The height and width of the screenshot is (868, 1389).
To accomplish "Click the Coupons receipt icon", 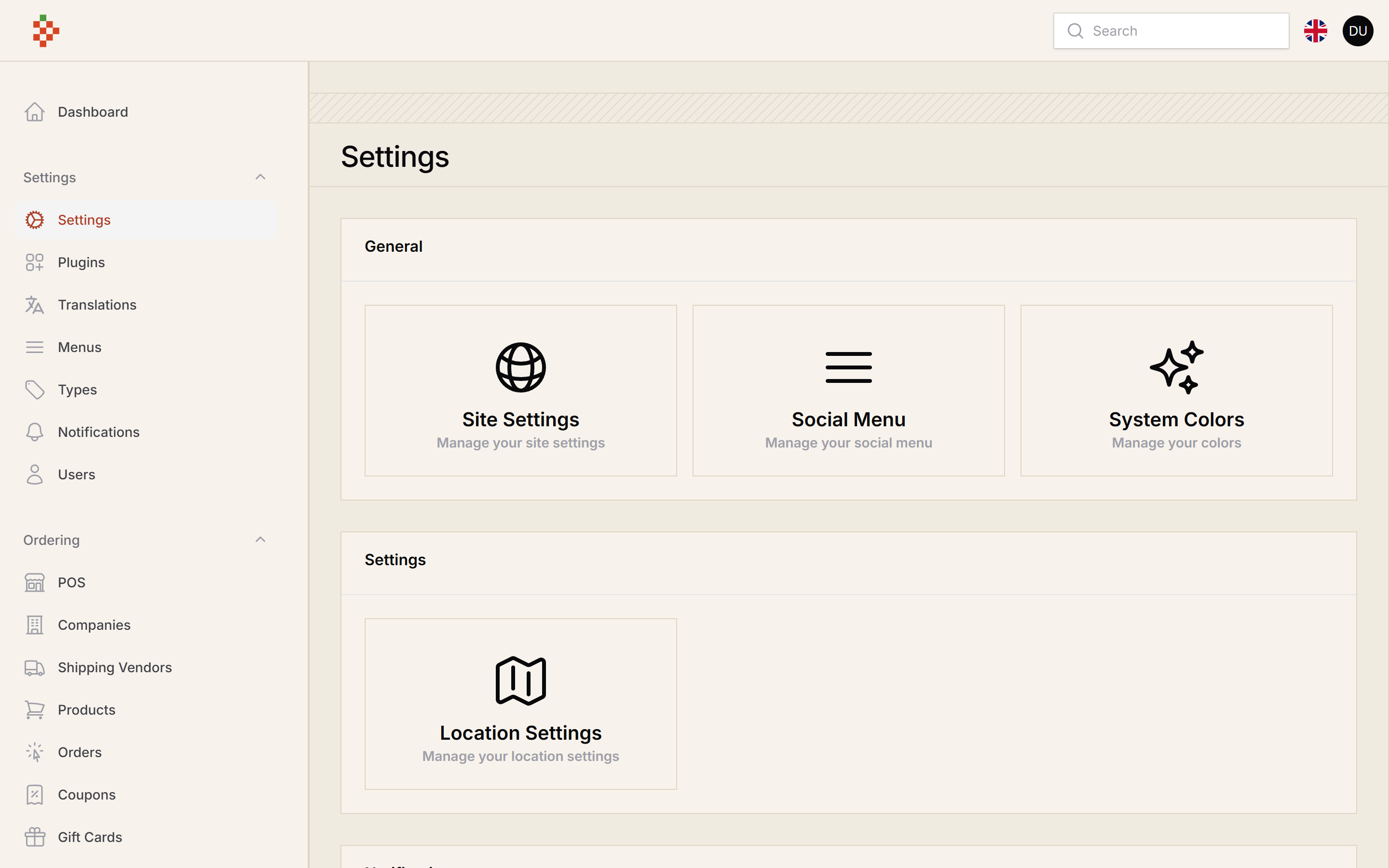I will (34, 795).
